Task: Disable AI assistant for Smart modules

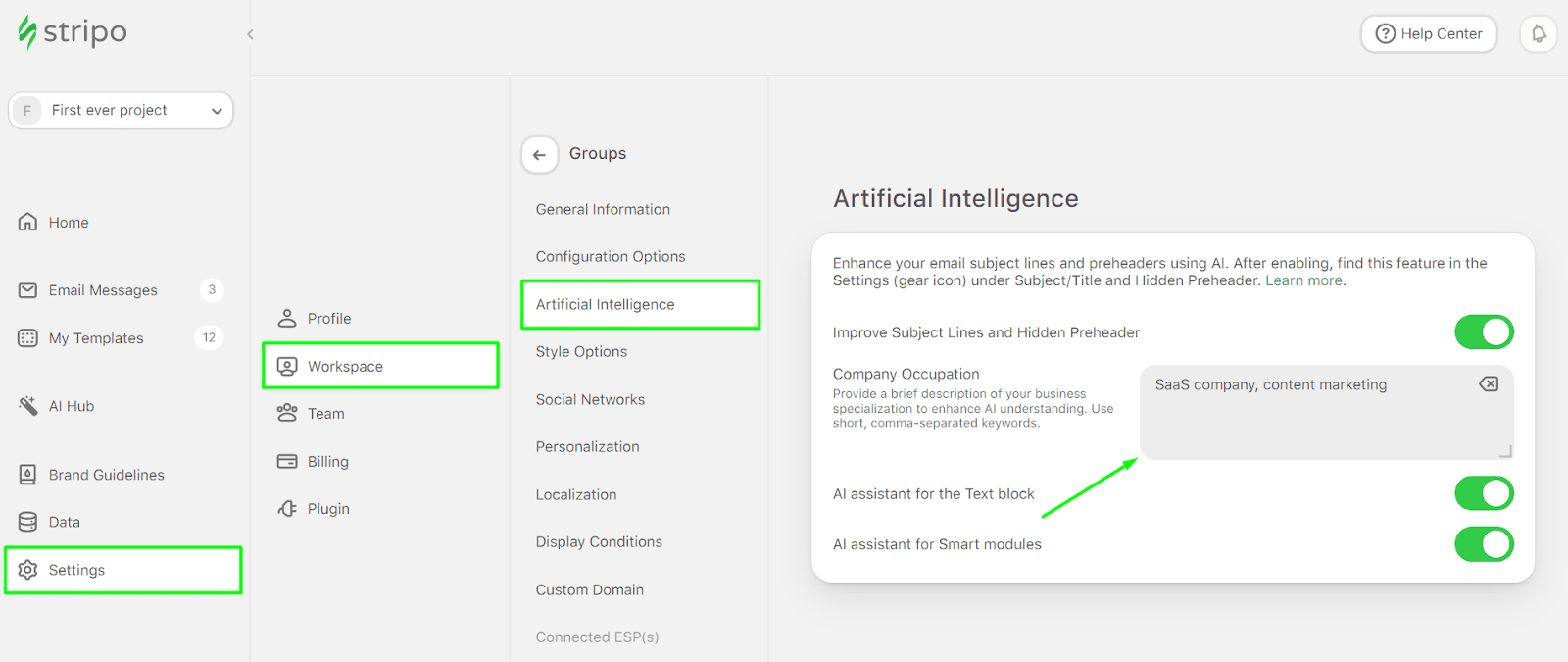Action: pos(1483,544)
